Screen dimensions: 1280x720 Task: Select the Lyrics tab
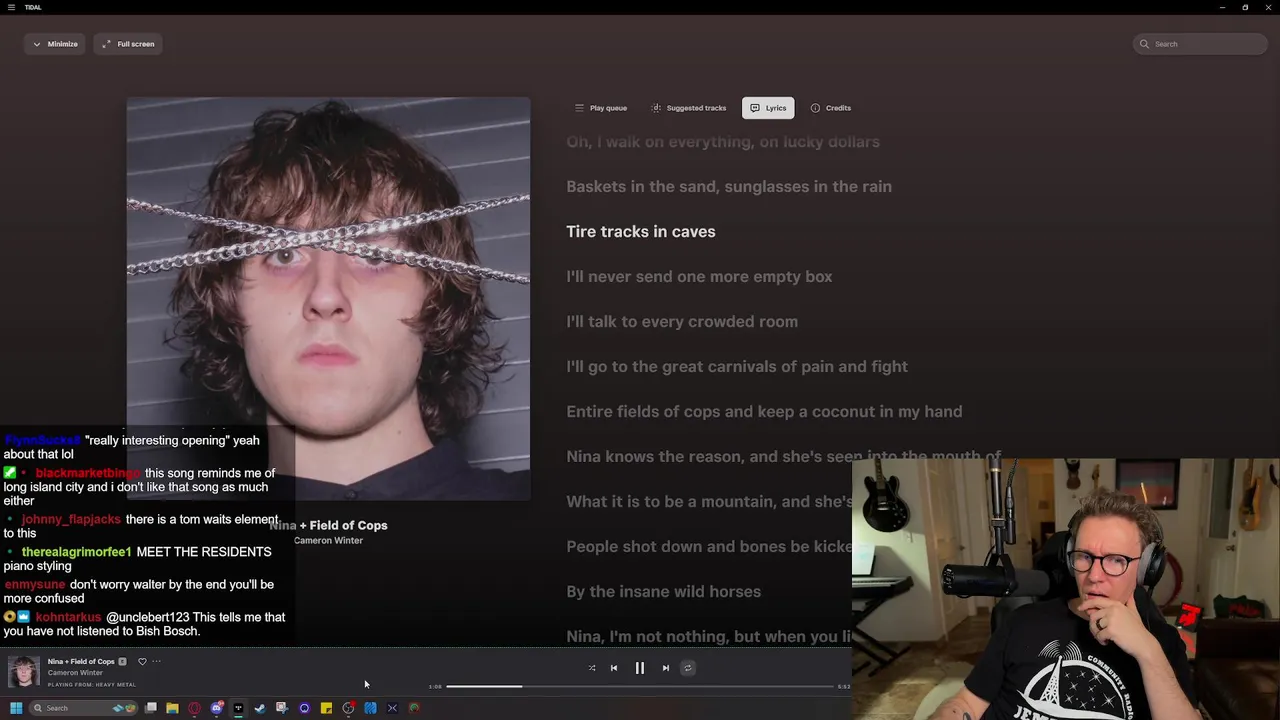click(x=768, y=108)
